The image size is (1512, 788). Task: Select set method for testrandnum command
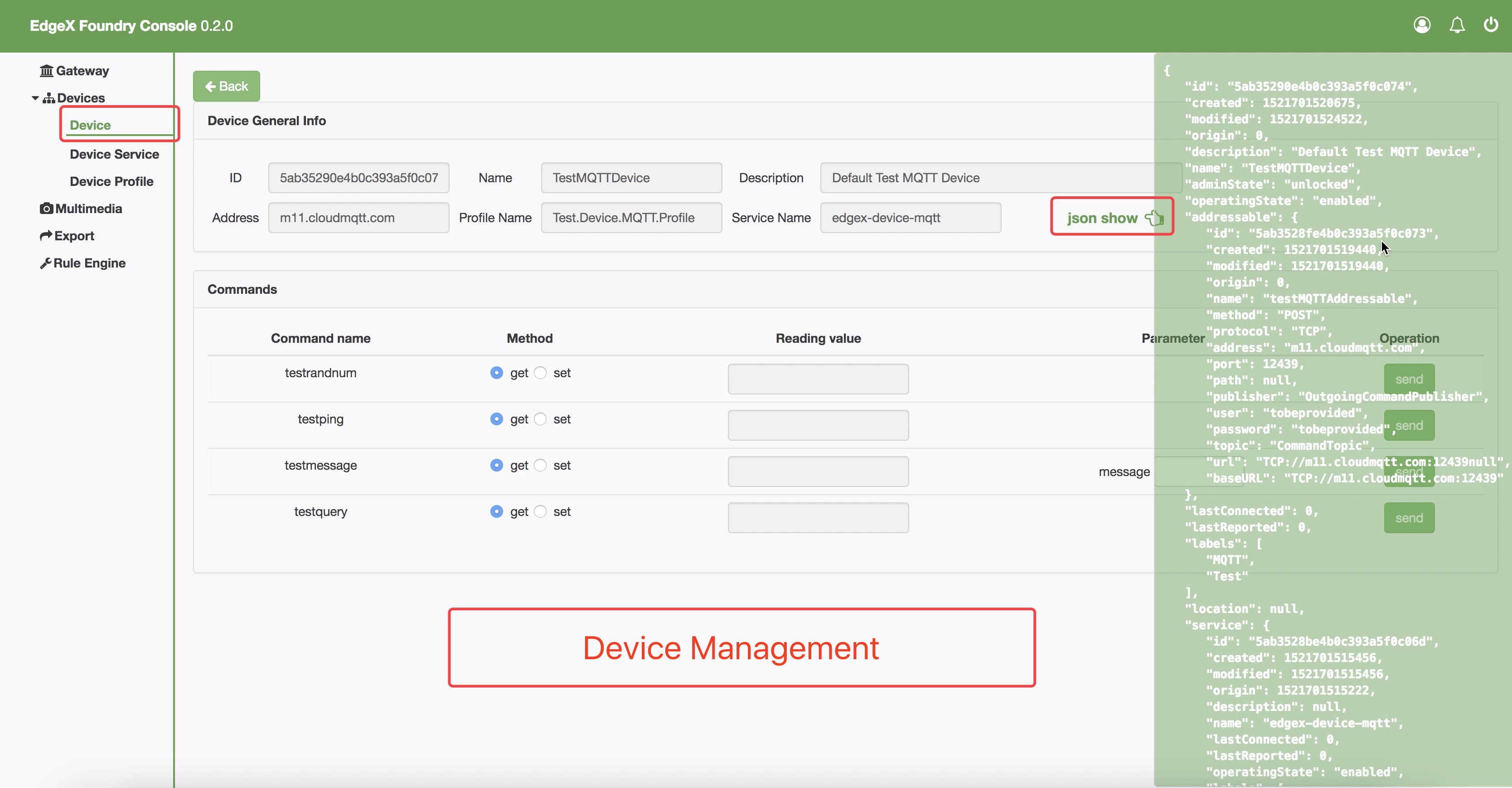[541, 373]
